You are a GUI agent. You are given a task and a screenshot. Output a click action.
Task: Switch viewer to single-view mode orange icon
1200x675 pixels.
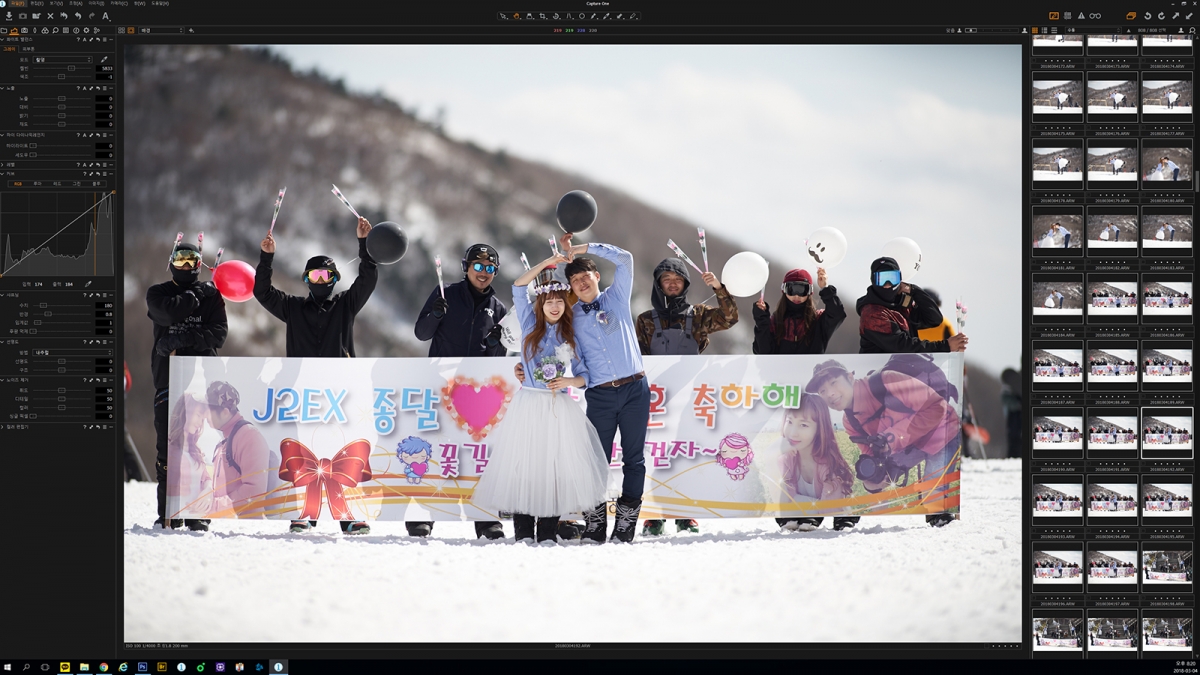point(131,30)
